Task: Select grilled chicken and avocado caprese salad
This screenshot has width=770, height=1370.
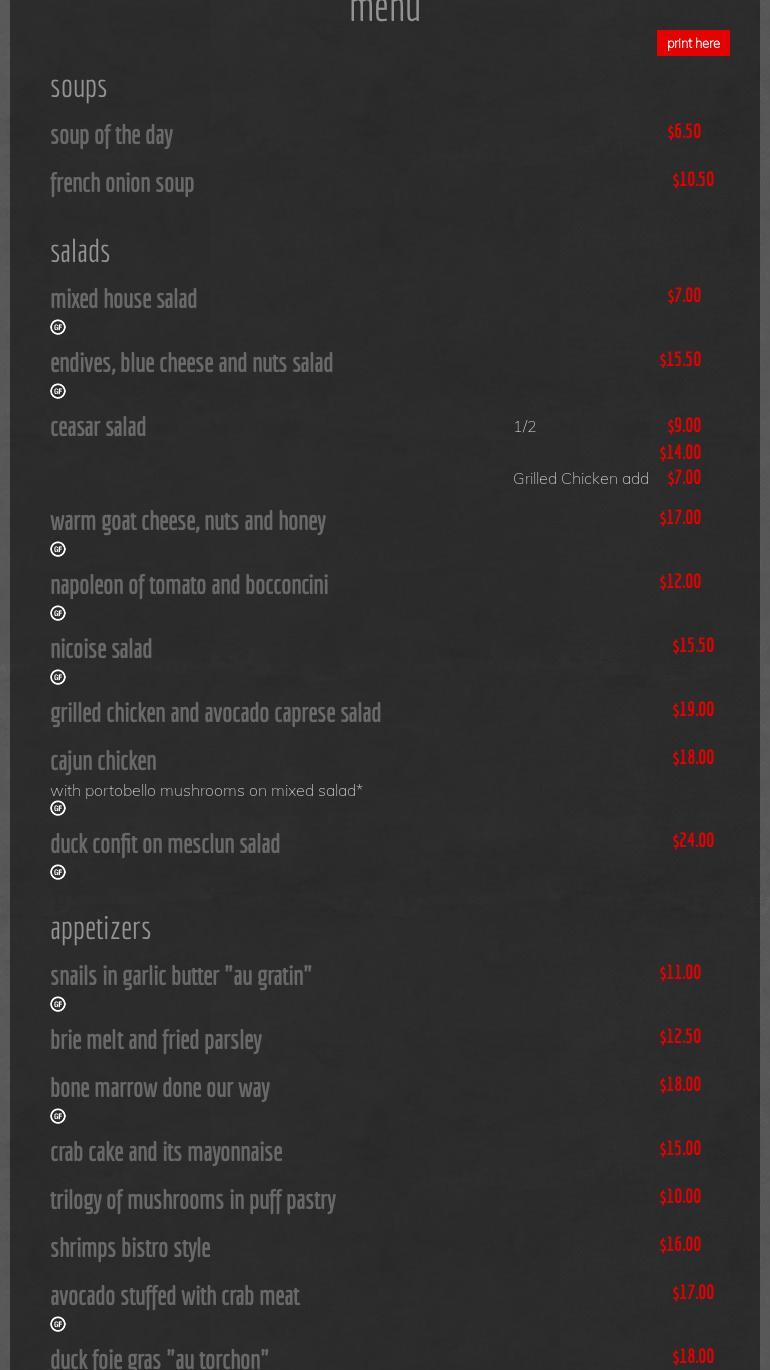Action: [x=215, y=712]
